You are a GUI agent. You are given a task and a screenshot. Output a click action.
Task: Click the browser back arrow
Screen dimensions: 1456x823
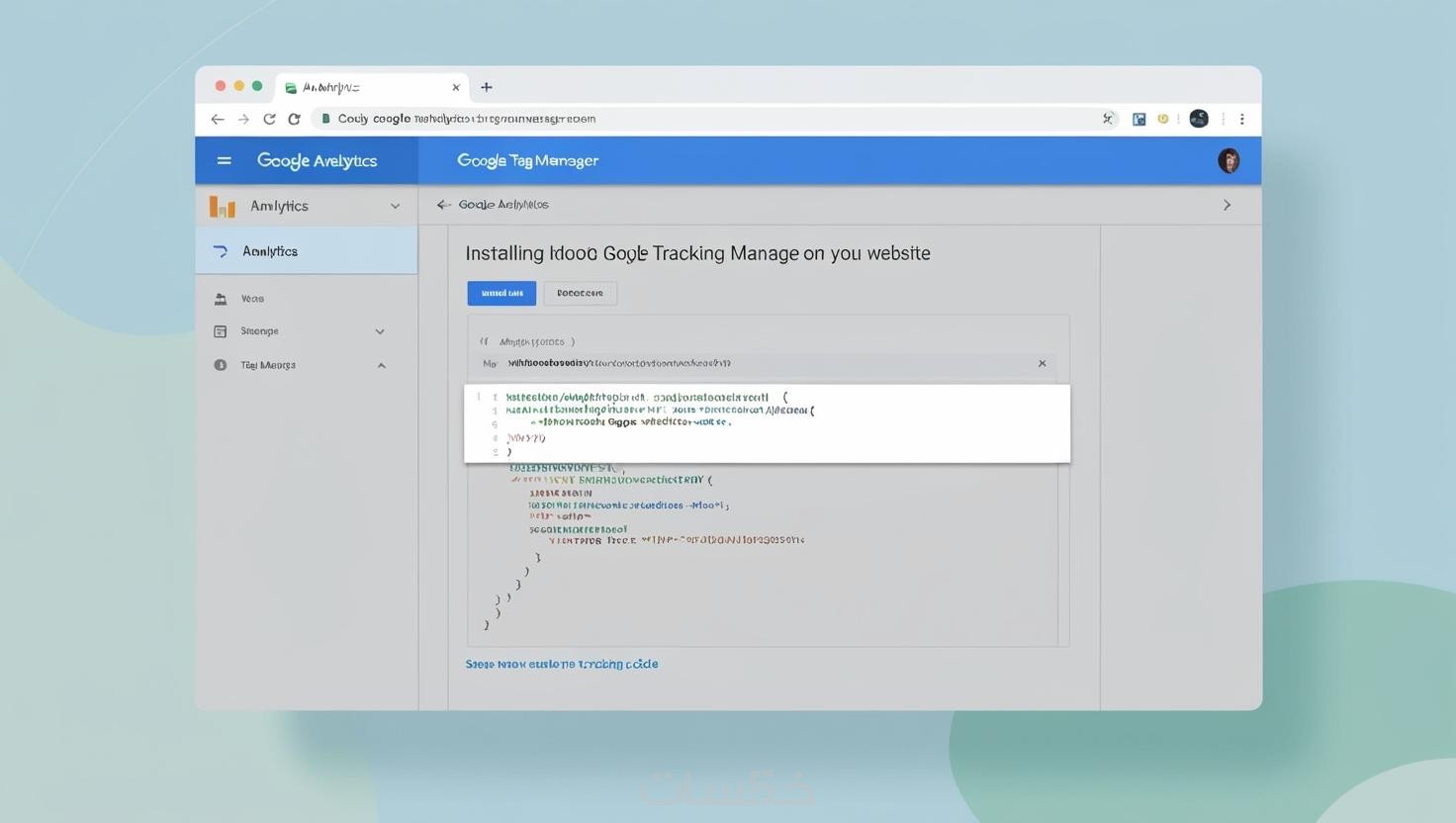(x=218, y=119)
